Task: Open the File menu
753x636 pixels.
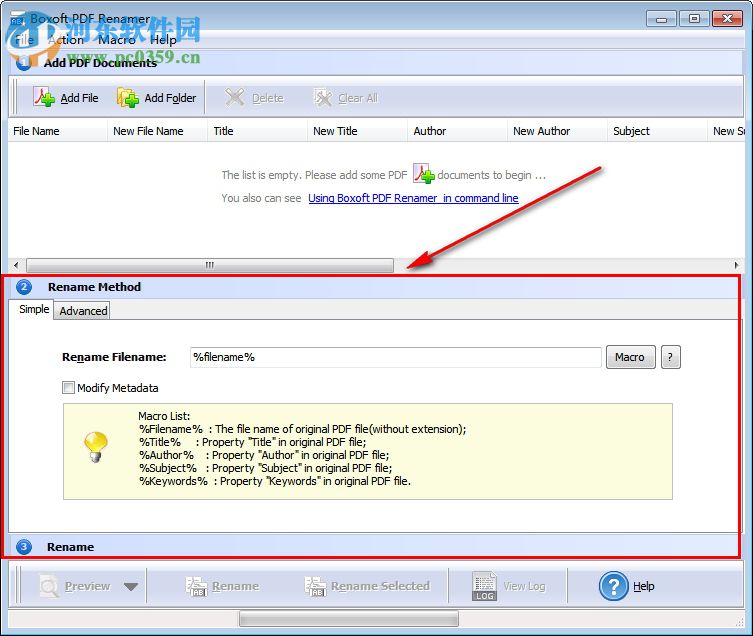Action: (x=24, y=40)
